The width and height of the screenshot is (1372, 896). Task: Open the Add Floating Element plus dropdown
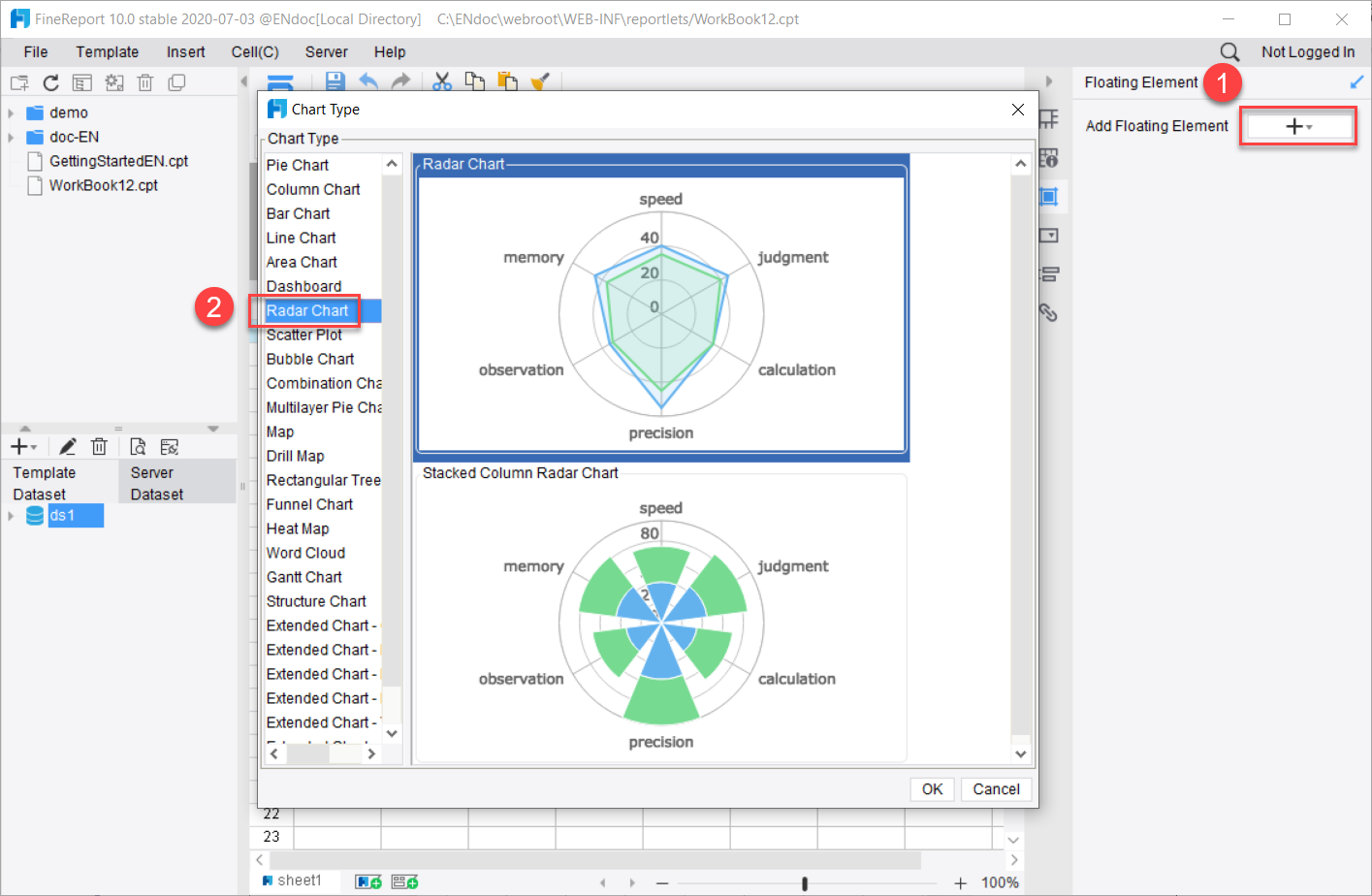pos(1298,125)
